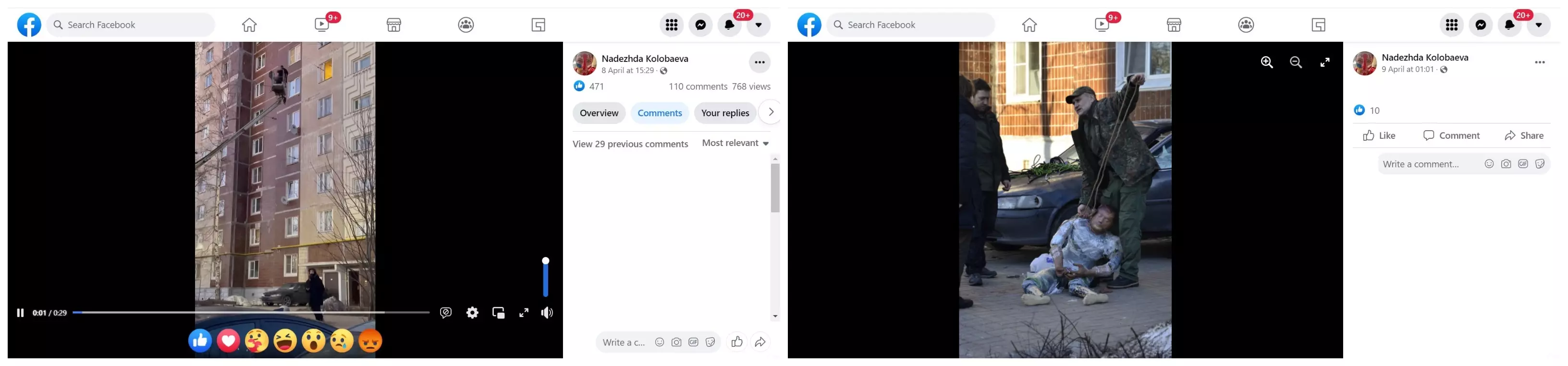
Task: Open Facebook logo in right window
Action: [x=809, y=25]
